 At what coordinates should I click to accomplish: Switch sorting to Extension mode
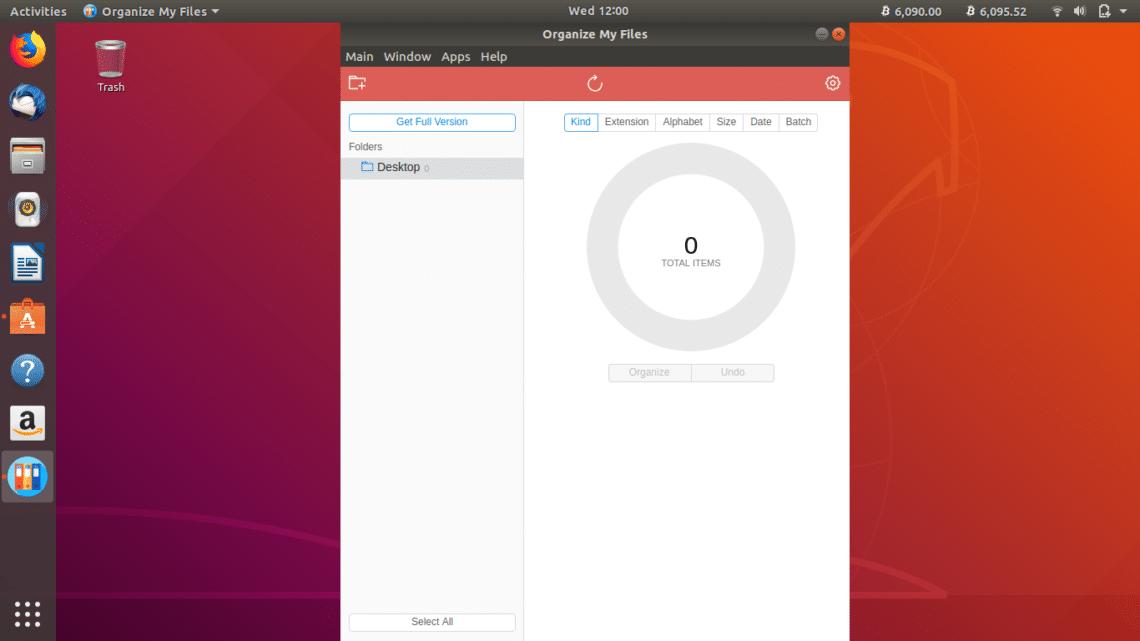[x=627, y=121]
